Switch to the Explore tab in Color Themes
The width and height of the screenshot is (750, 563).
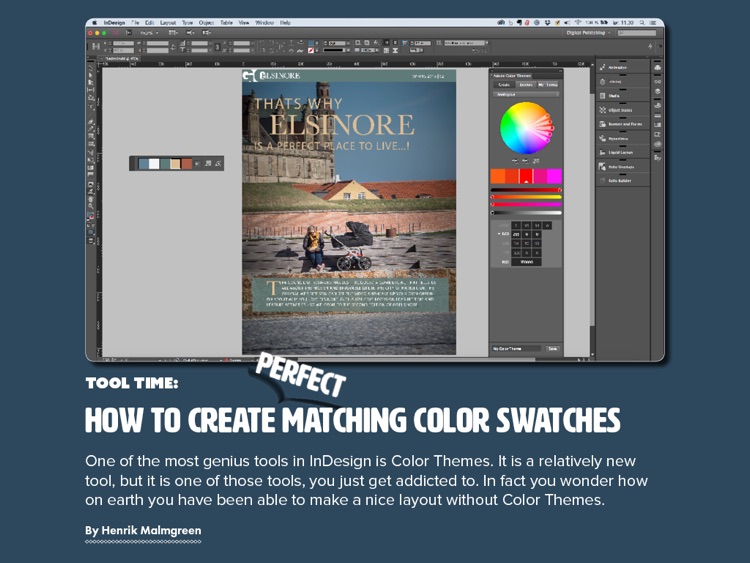[526, 85]
